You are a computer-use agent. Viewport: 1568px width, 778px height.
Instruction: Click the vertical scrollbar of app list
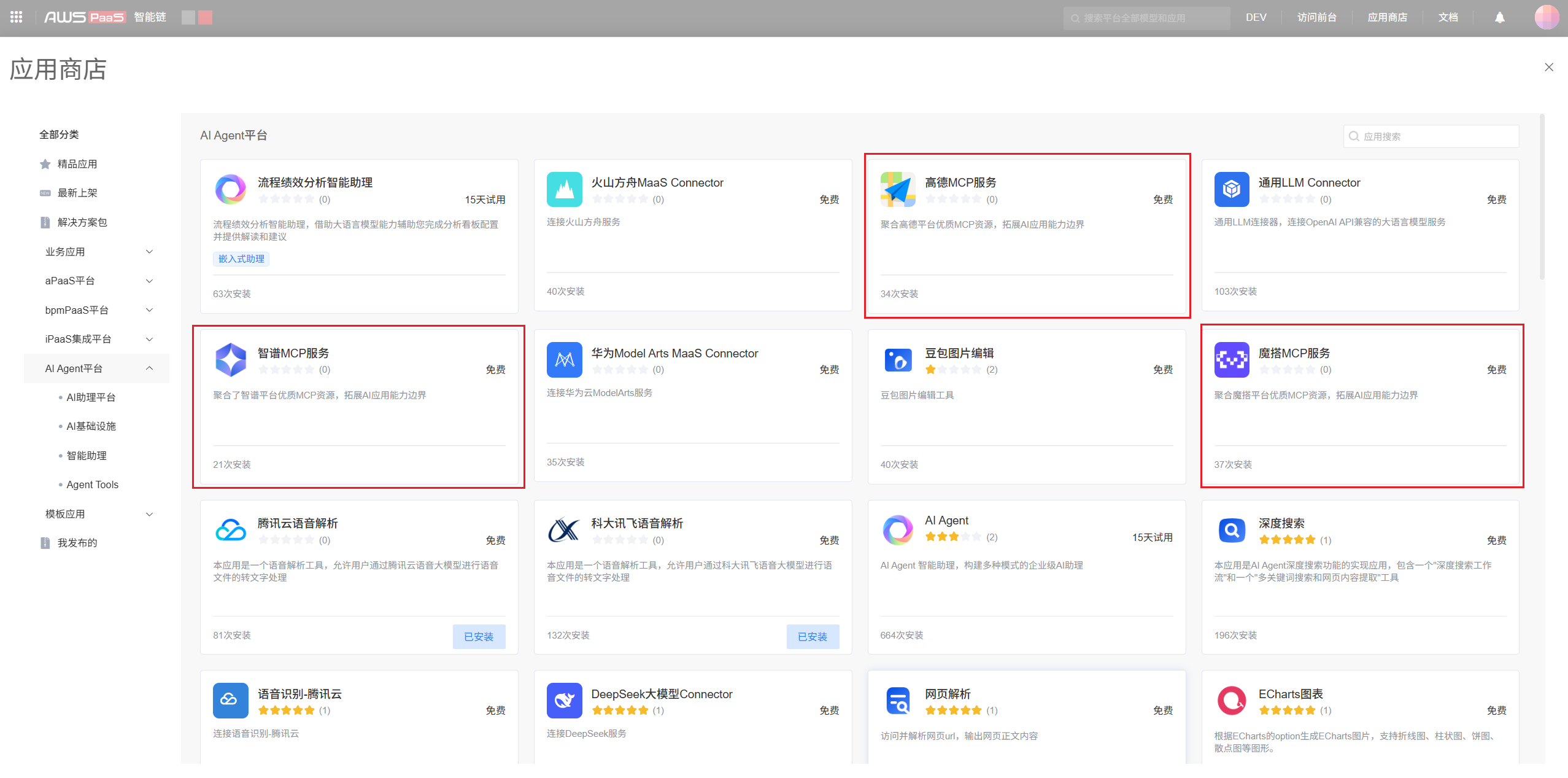[x=1542, y=196]
